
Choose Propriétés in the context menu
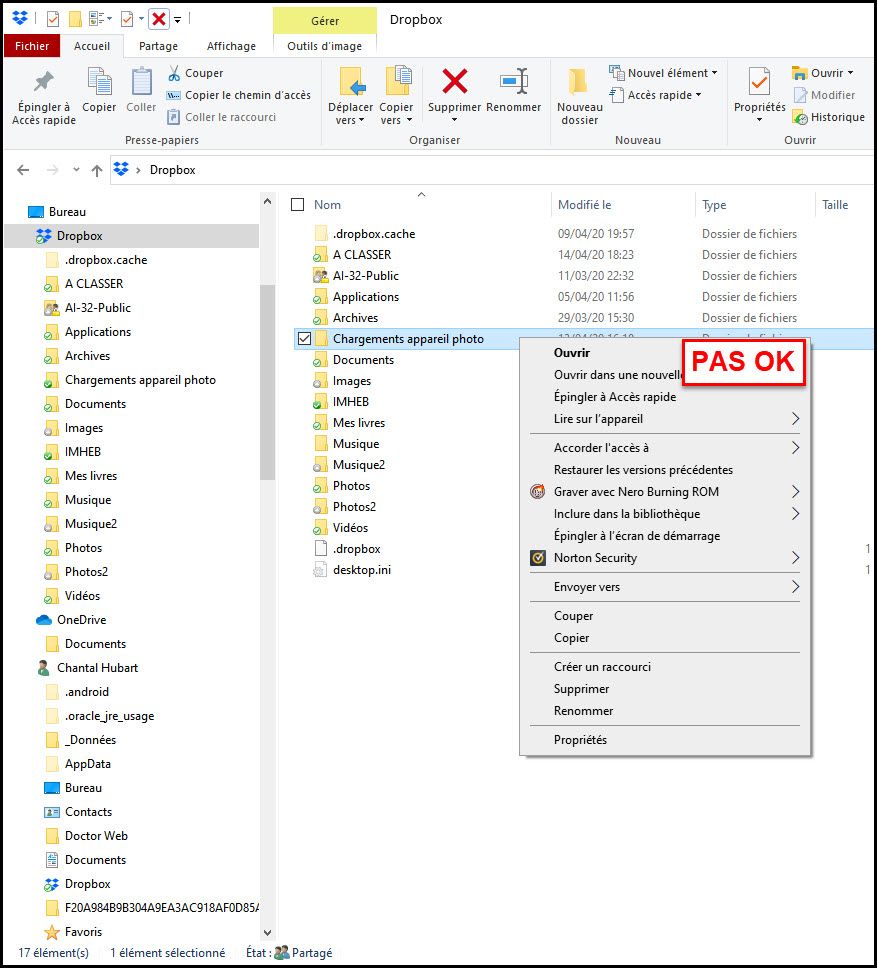click(665, 740)
